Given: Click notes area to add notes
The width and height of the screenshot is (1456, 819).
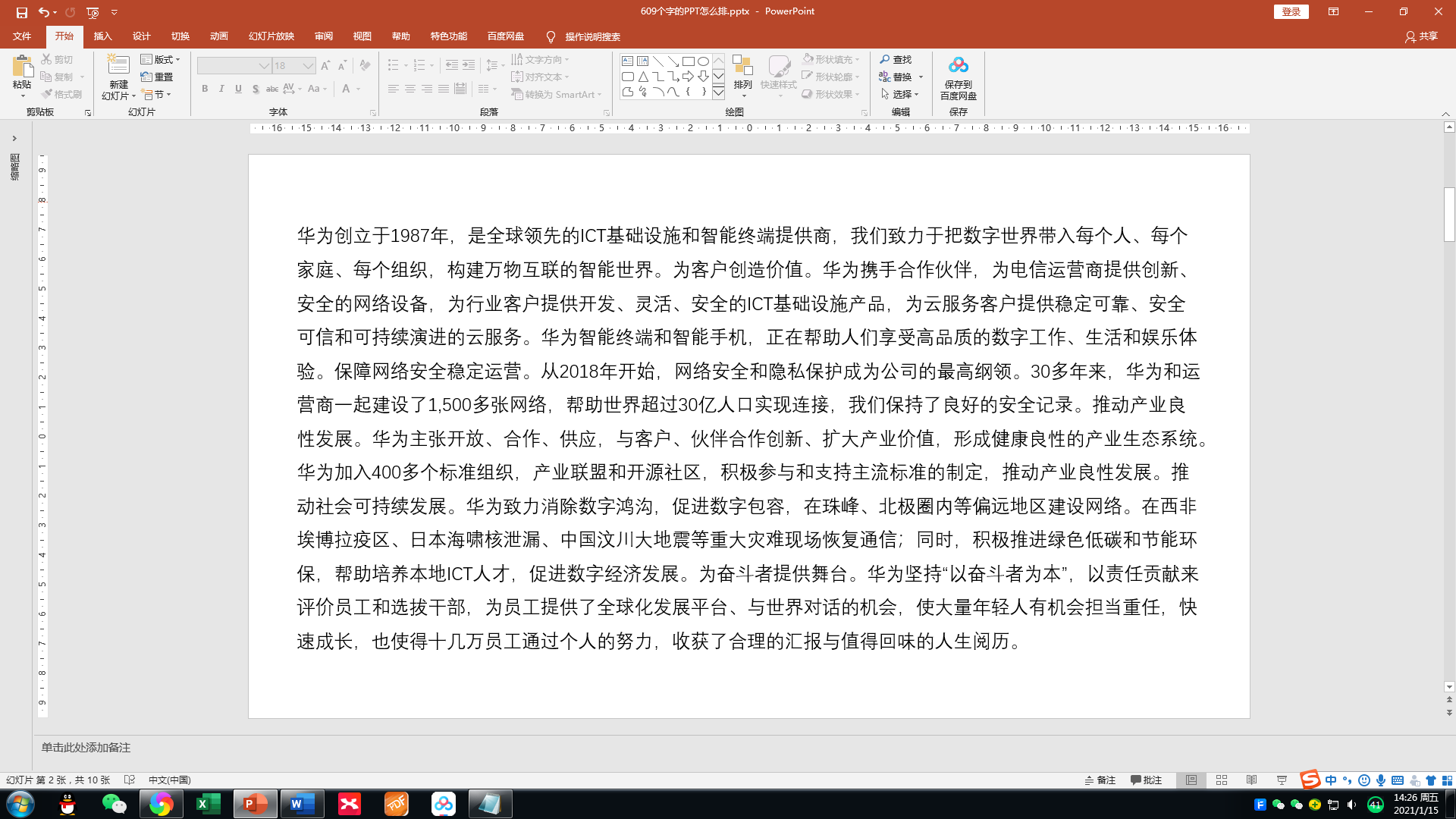Looking at the screenshot, I should [x=86, y=747].
